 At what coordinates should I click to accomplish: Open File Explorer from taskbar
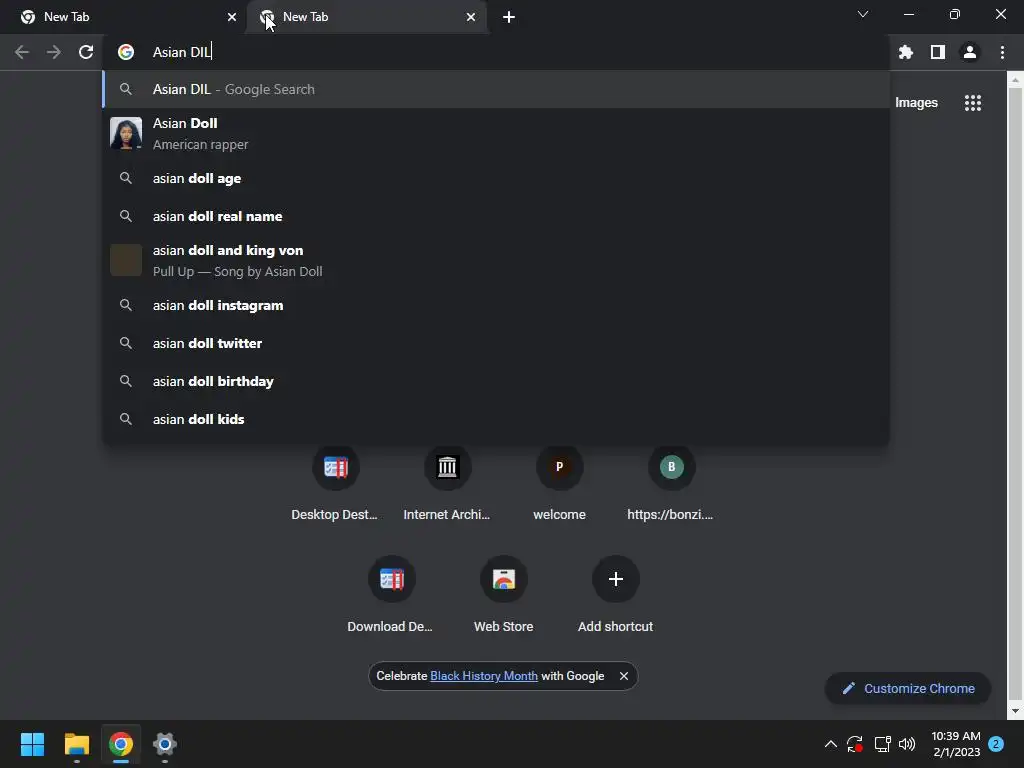[76, 744]
